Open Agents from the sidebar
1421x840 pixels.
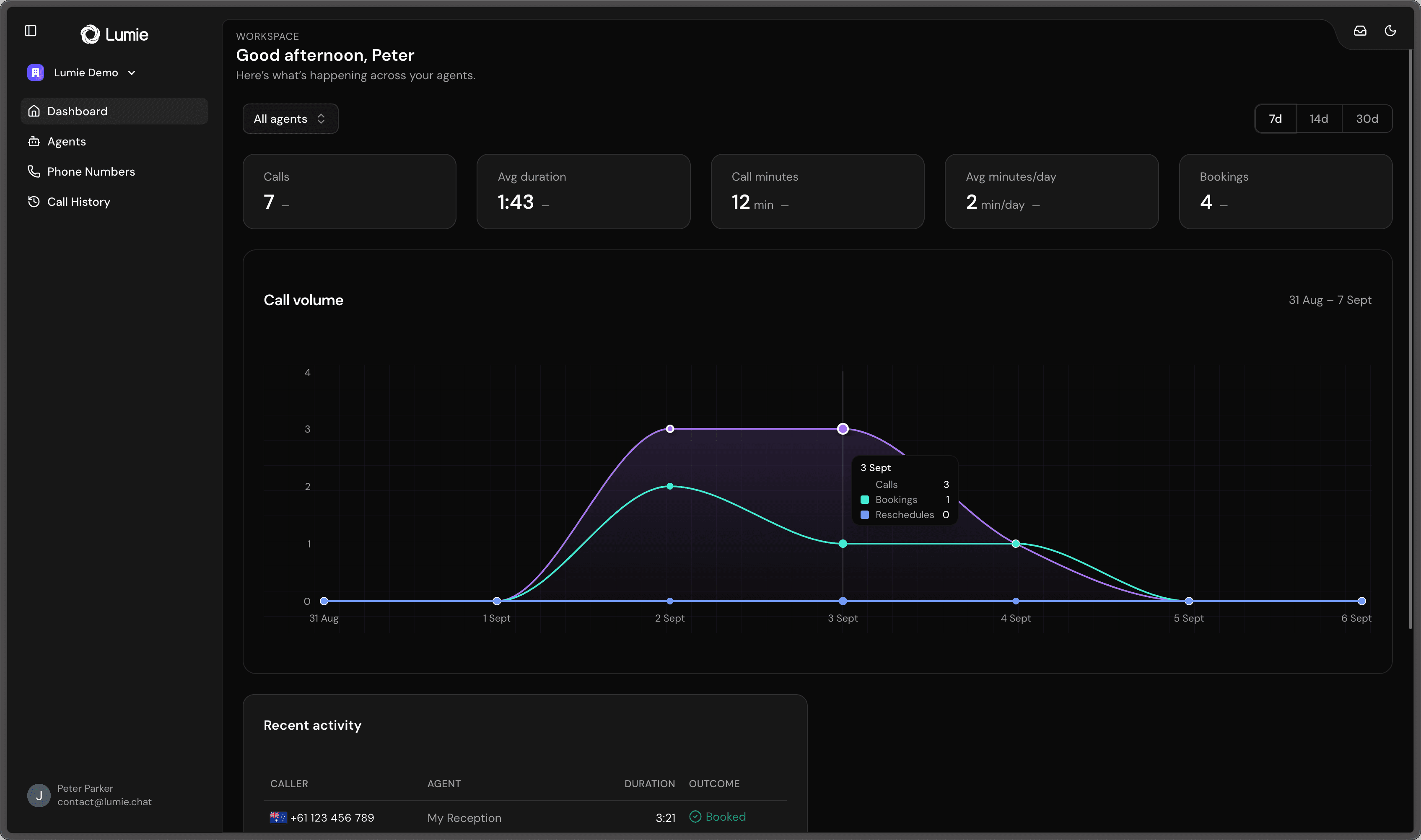pos(66,142)
